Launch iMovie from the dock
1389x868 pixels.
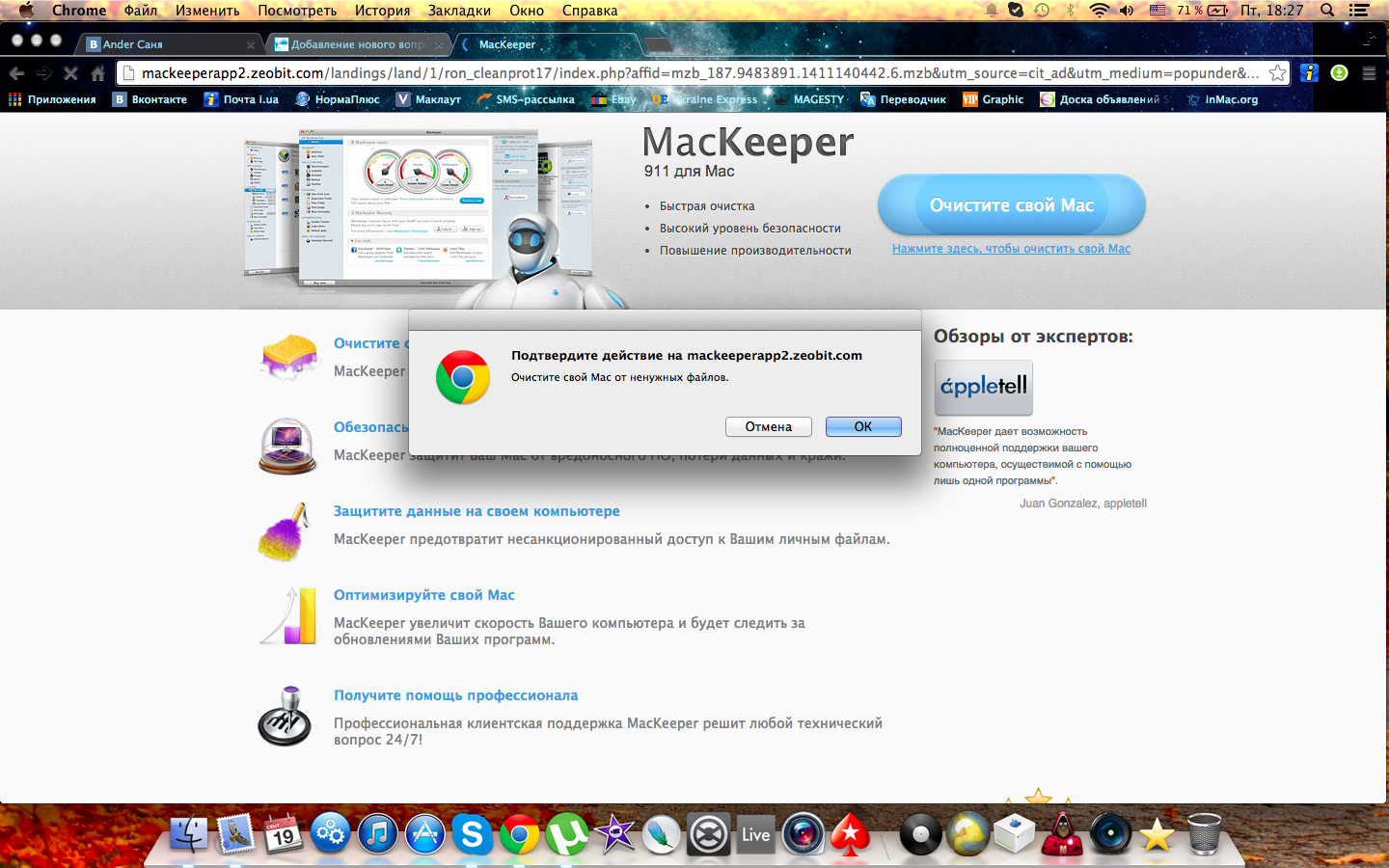tap(614, 833)
